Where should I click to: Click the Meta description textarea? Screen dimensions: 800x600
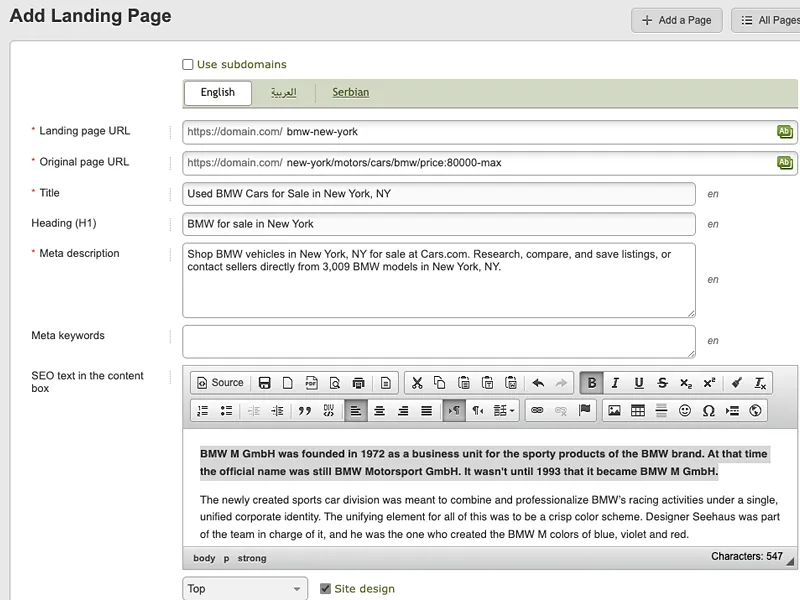click(439, 280)
